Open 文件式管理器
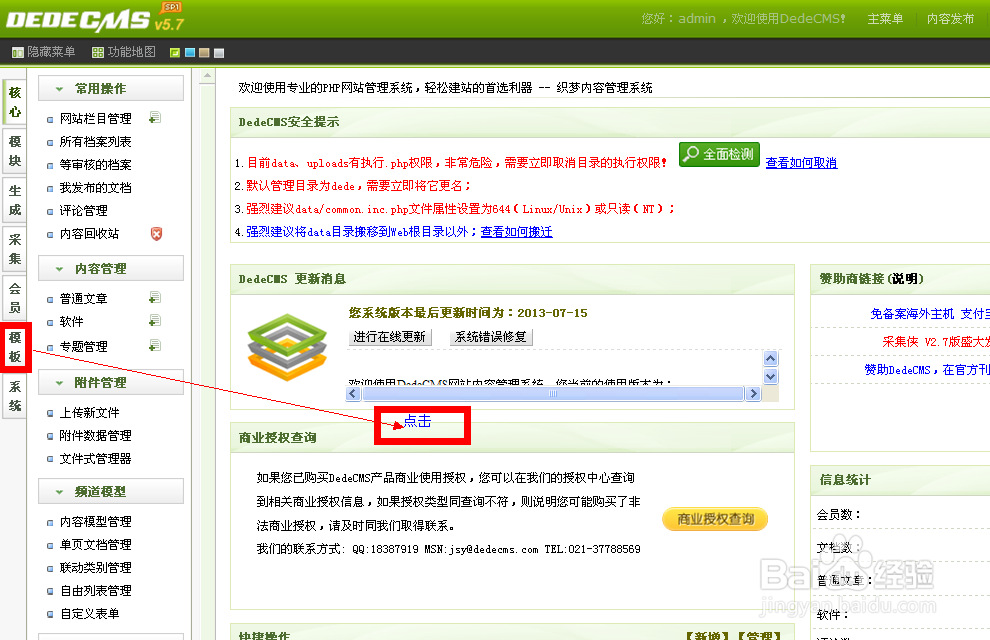The height and width of the screenshot is (640, 990). point(95,459)
